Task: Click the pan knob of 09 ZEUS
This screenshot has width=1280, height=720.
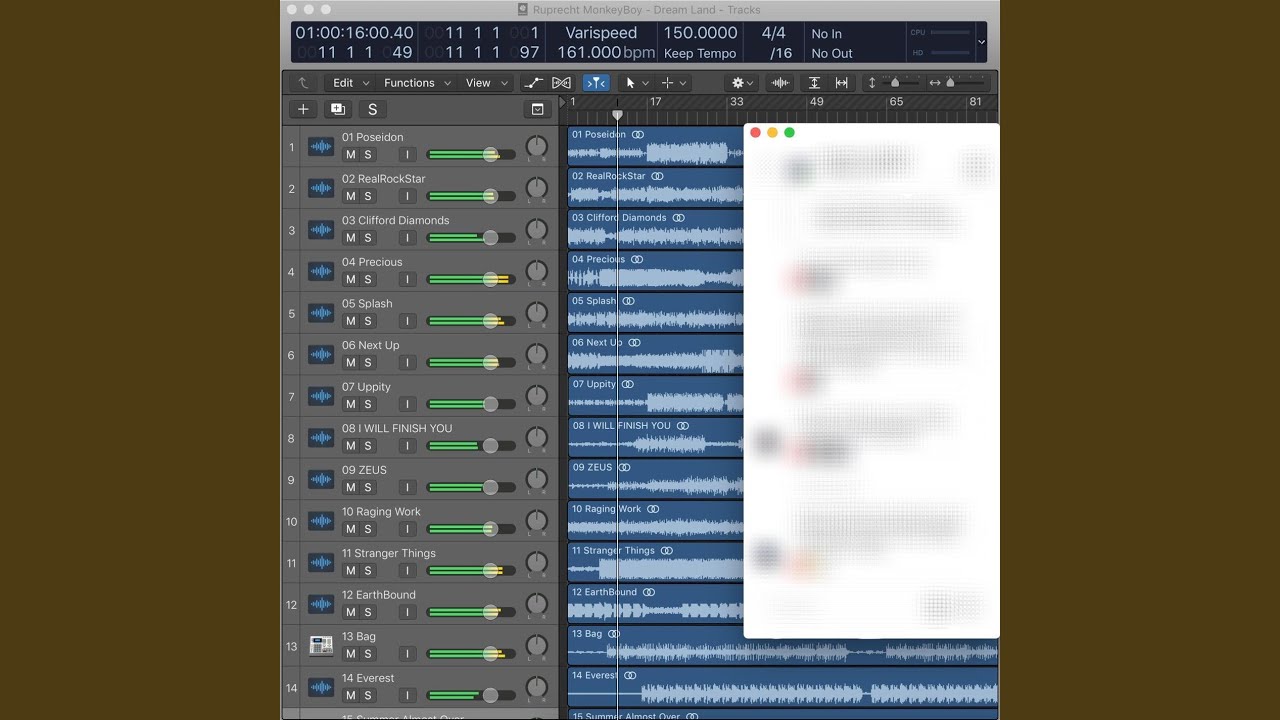Action: 537,480
